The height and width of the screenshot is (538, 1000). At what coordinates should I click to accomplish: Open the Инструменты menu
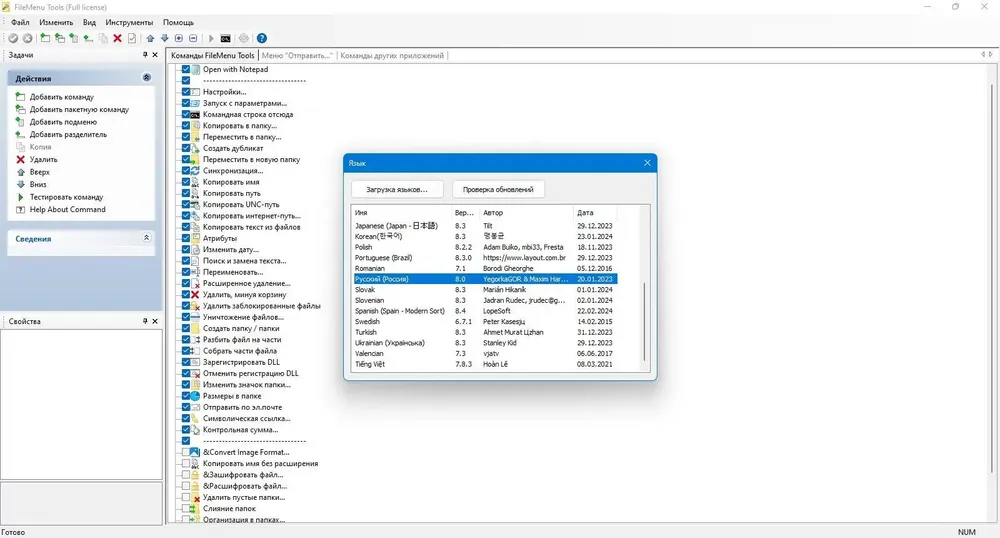(x=129, y=22)
